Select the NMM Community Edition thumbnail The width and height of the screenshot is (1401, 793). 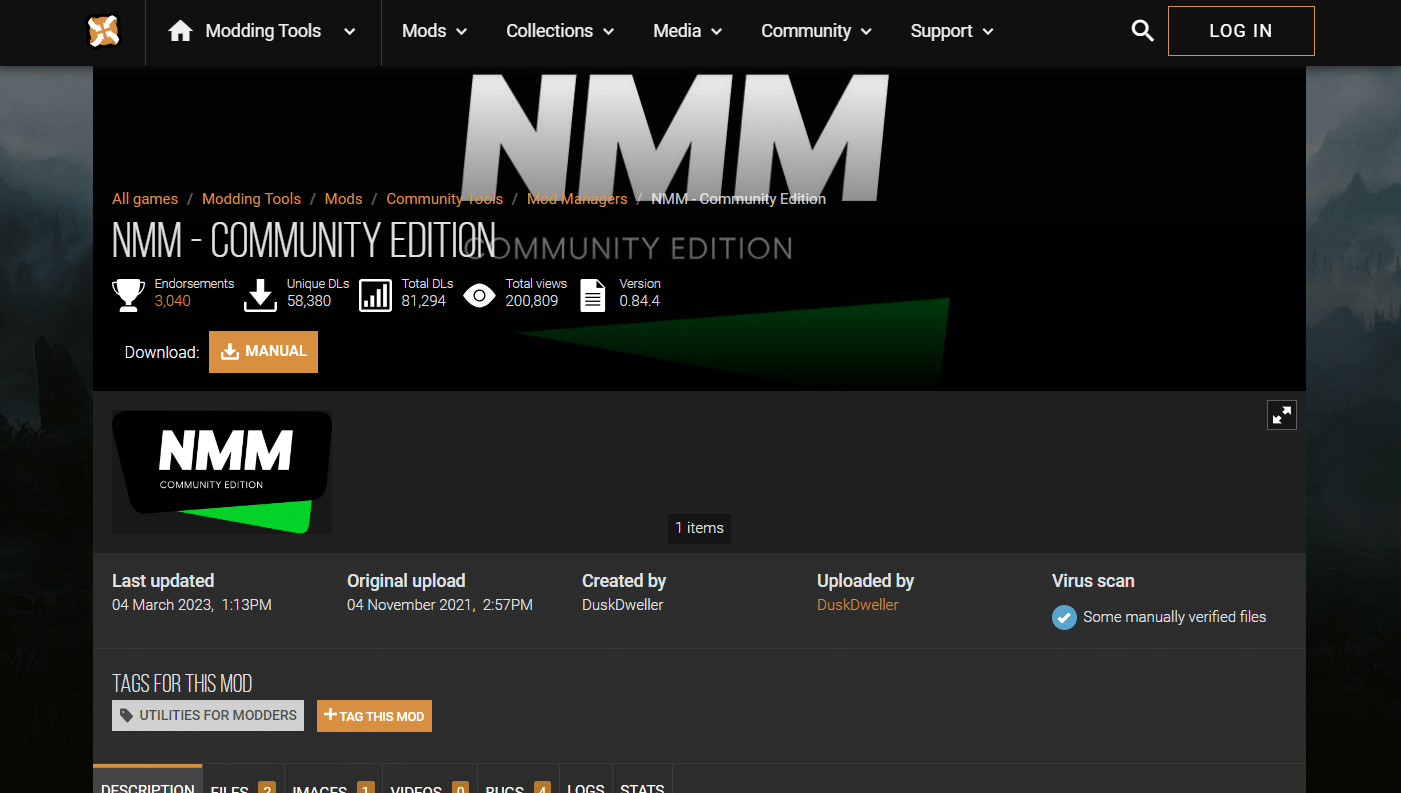222,471
